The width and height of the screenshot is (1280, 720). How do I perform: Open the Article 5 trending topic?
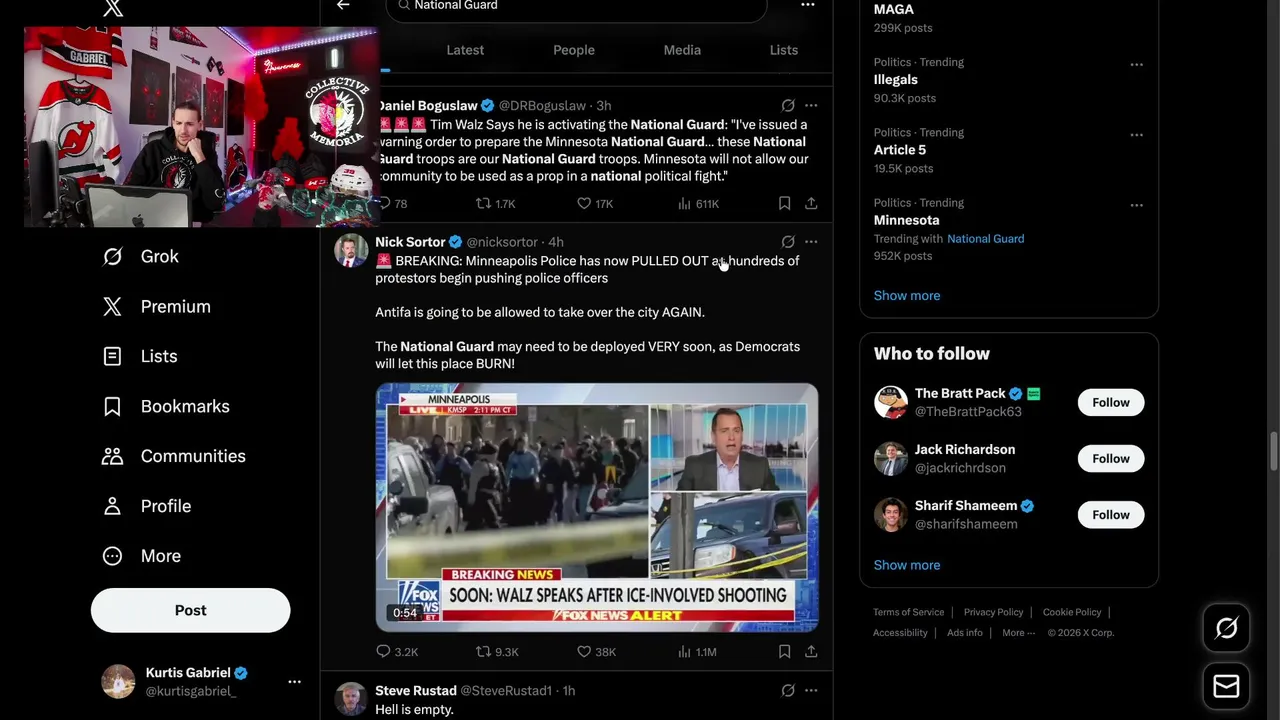[900, 150]
